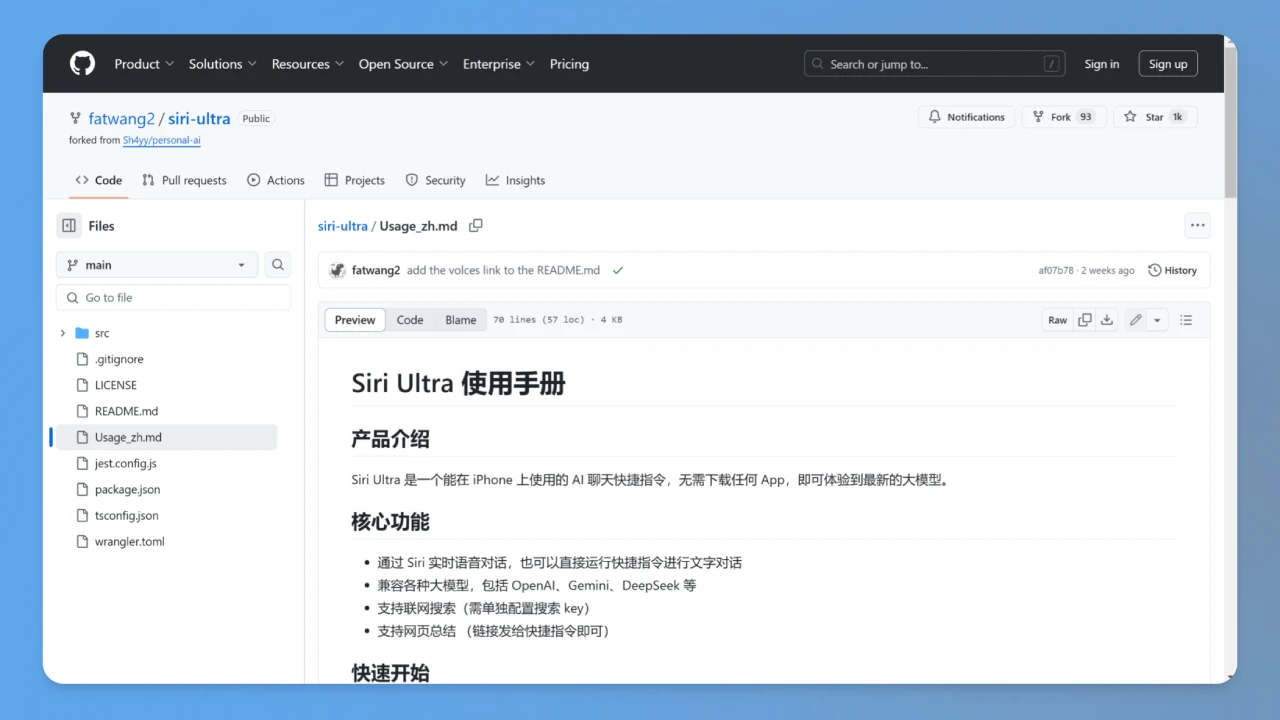The image size is (1280, 720).
Task: Click the GitHub logo in the header
Action: 82,63
